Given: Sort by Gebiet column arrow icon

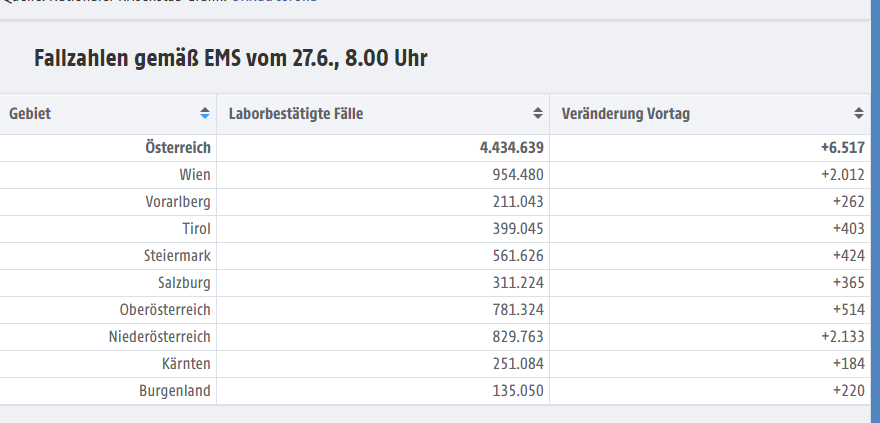Looking at the screenshot, I should 205,113.
